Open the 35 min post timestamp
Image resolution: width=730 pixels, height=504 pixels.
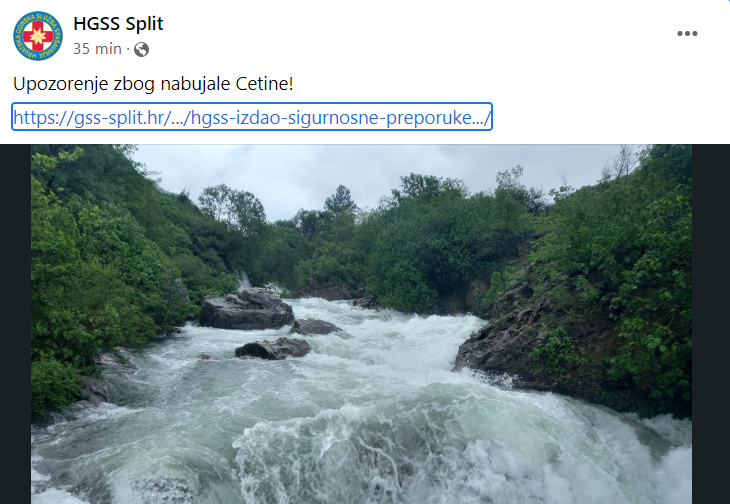click(97, 49)
